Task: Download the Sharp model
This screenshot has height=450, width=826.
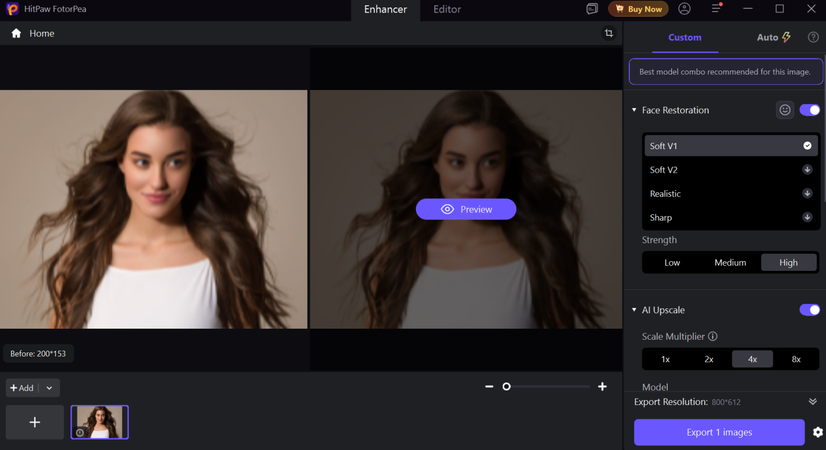Action: pos(807,217)
